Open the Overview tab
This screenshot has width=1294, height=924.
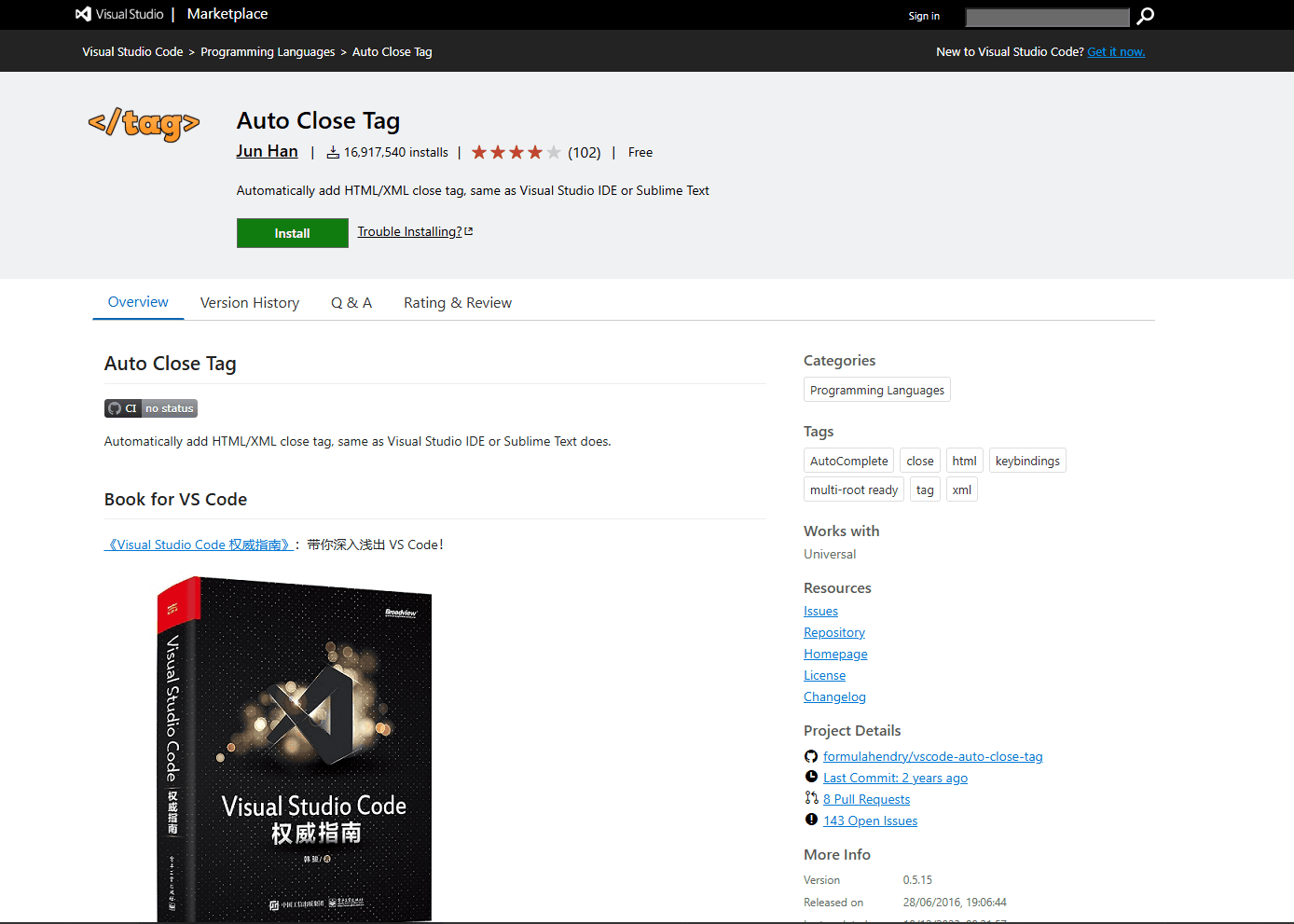coord(138,302)
